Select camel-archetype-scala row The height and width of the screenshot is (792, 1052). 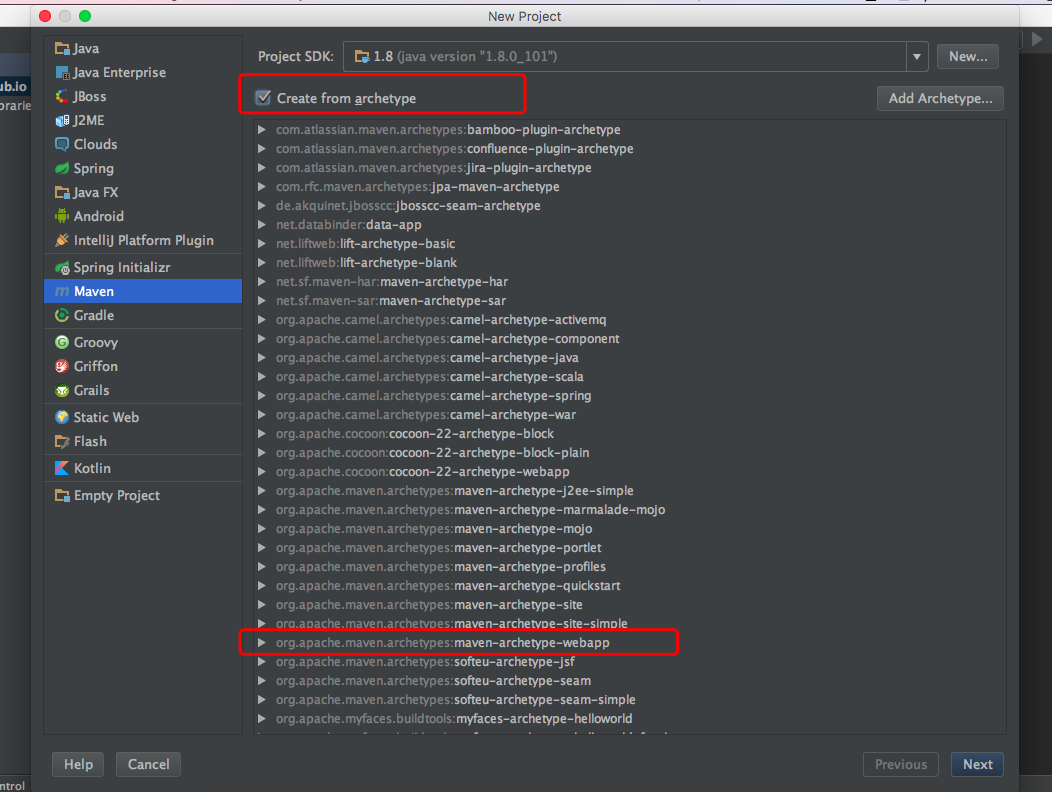coord(629,377)
